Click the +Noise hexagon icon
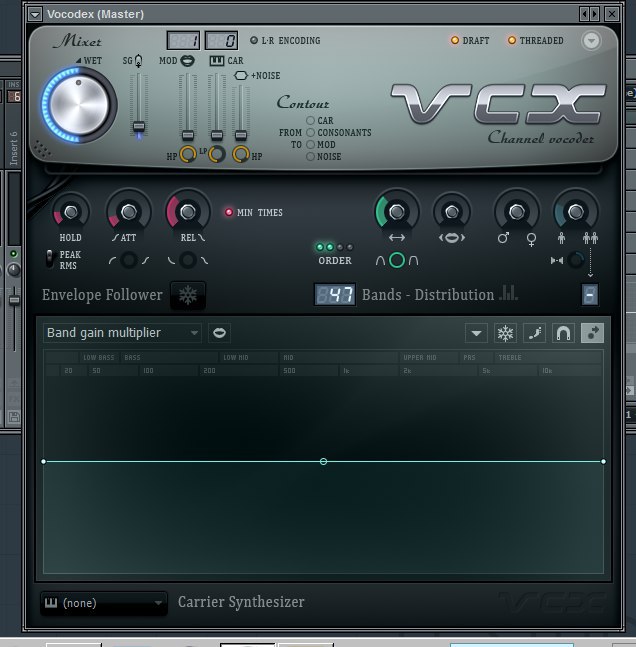 241,76
